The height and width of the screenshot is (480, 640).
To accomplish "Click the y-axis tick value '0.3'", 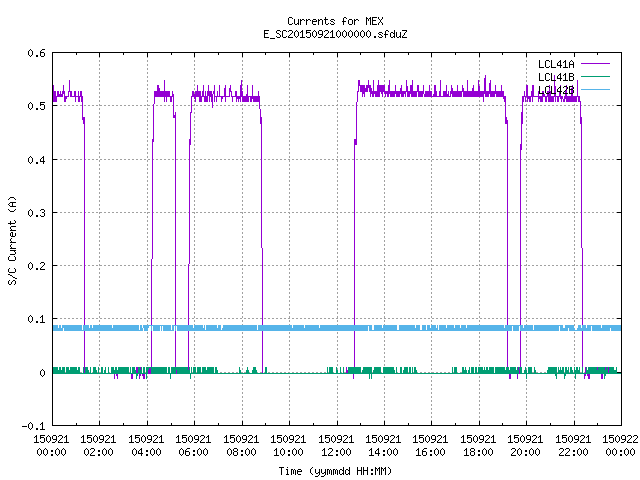I will (36, 213).
